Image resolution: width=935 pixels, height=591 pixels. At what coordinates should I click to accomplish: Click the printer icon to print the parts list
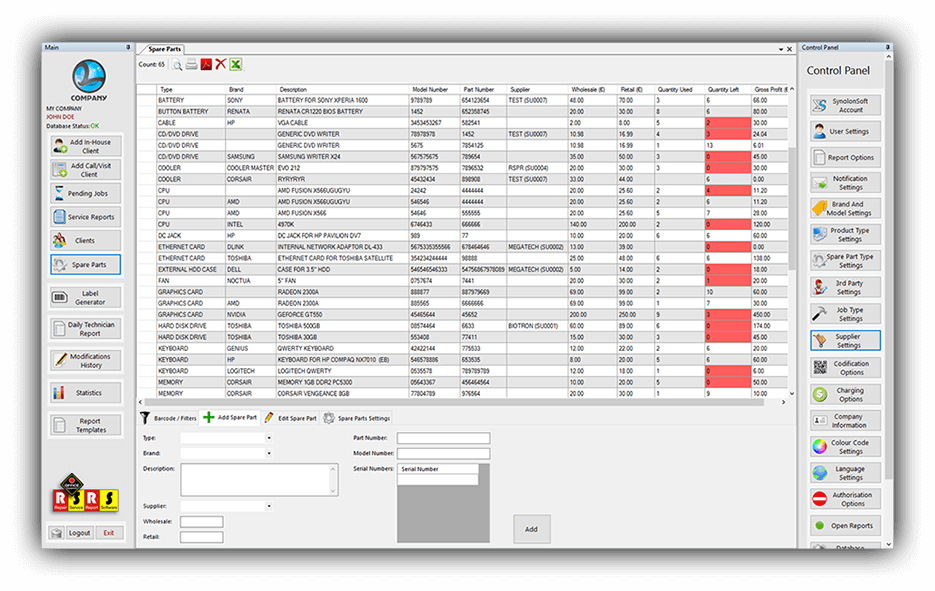coord(191,64)
